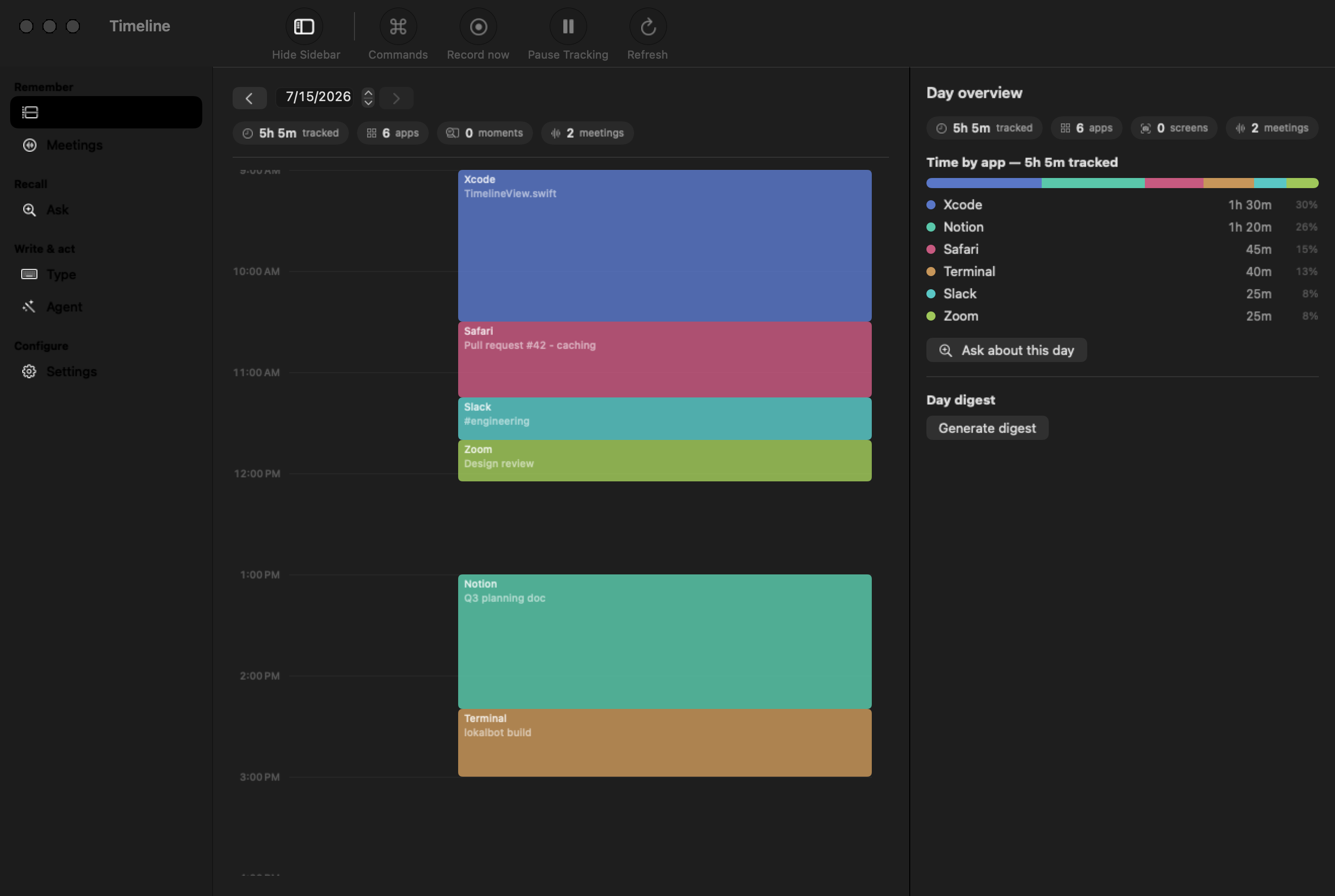
Task: Click the 5h 5m tracked chip in timeline
Action: coord(290,133)
